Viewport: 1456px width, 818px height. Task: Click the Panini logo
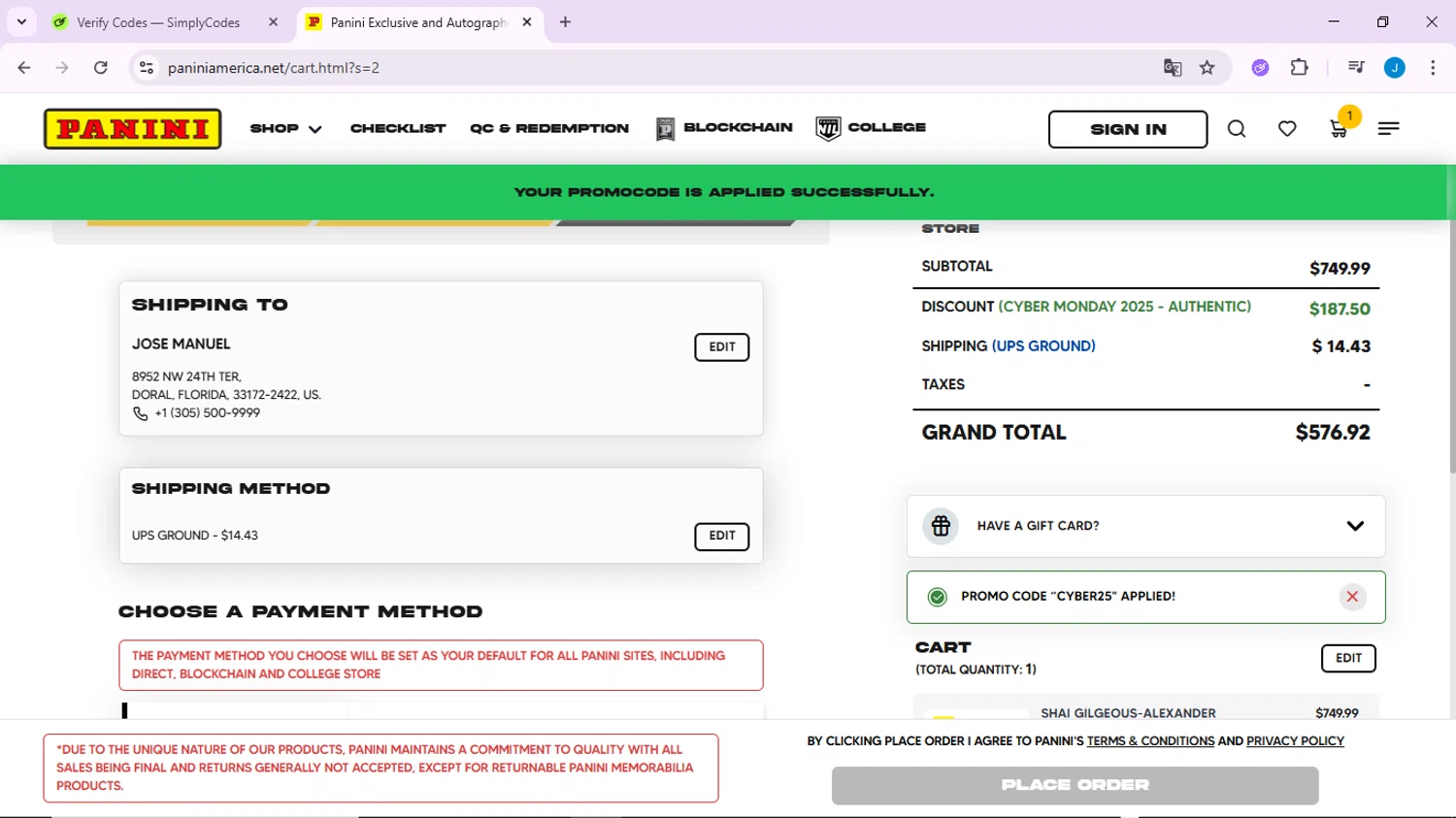click(133, 128)
